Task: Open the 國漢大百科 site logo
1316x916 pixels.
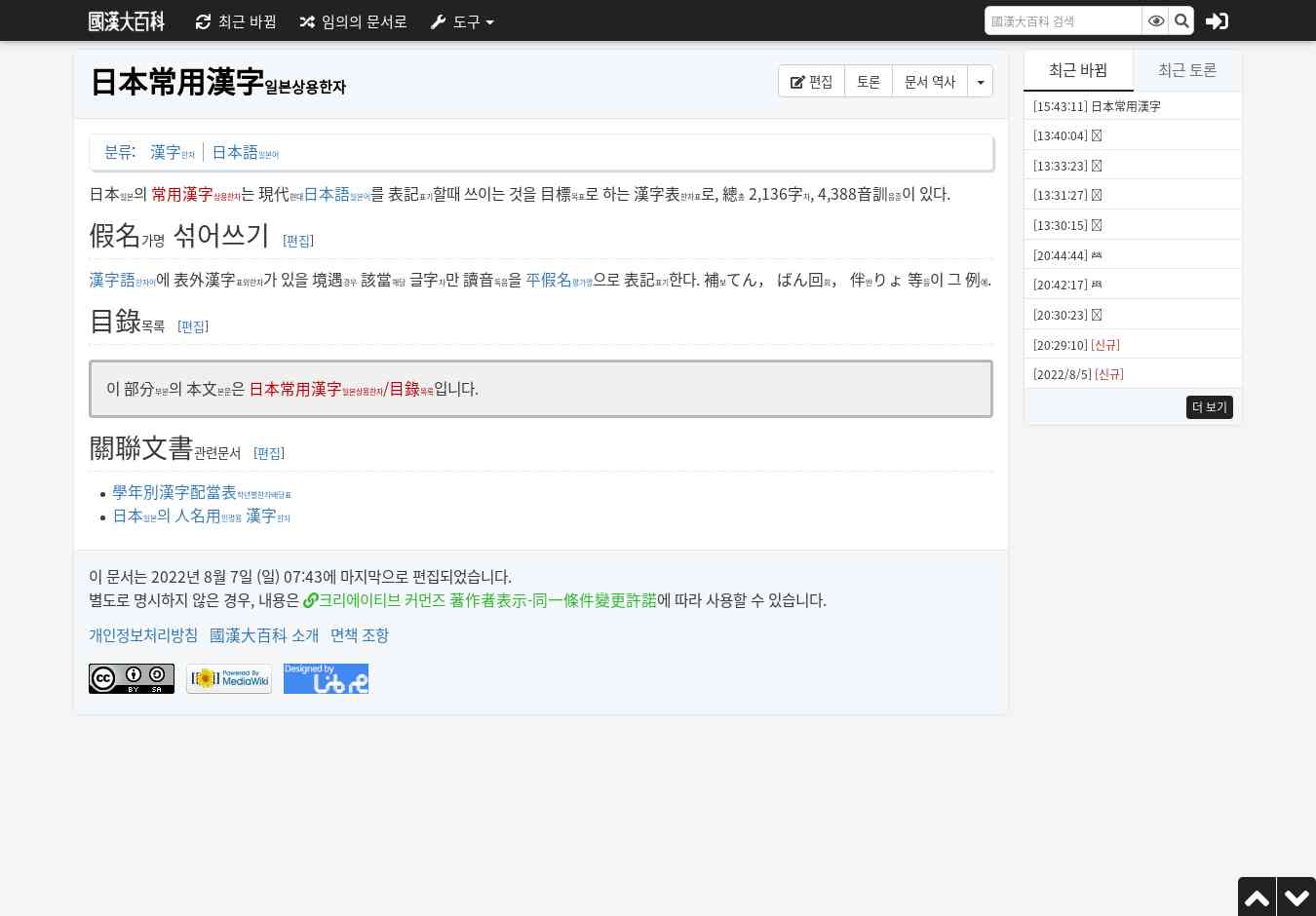Action: point(126,20)
